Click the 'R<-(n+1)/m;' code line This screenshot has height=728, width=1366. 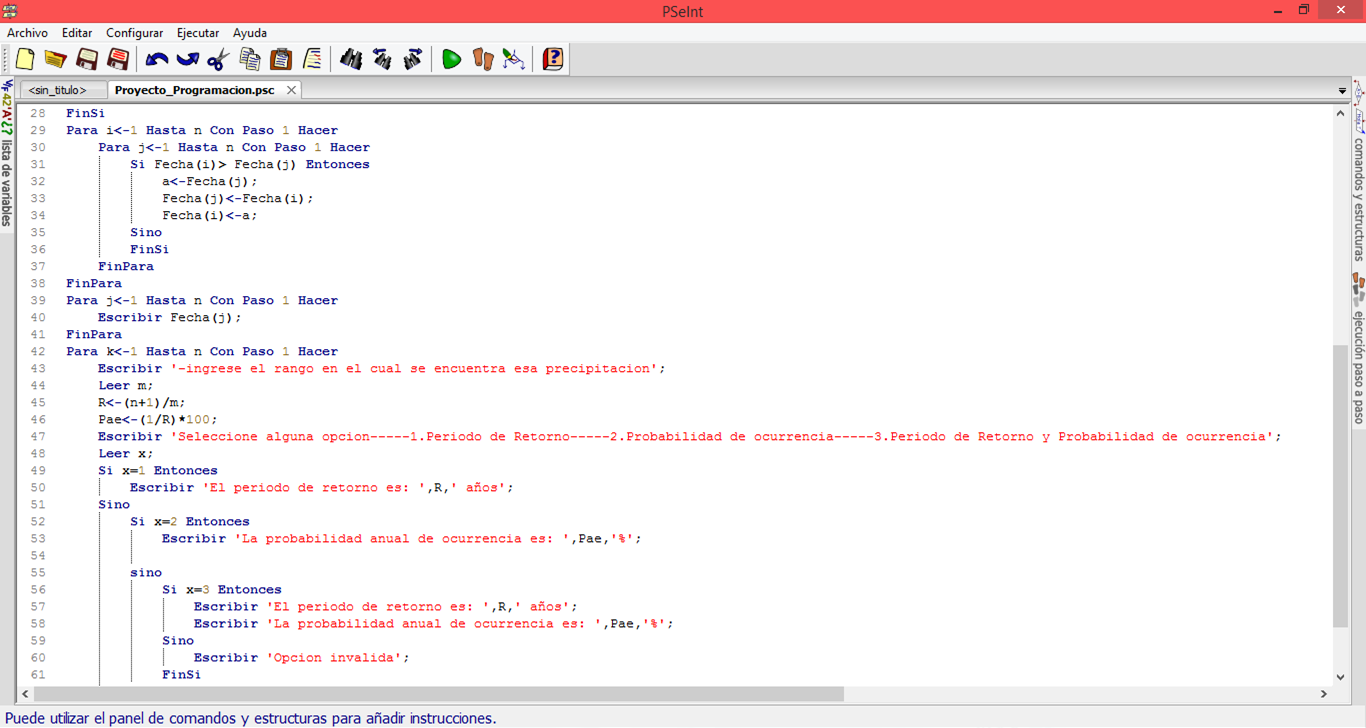[x=141, y=402]
